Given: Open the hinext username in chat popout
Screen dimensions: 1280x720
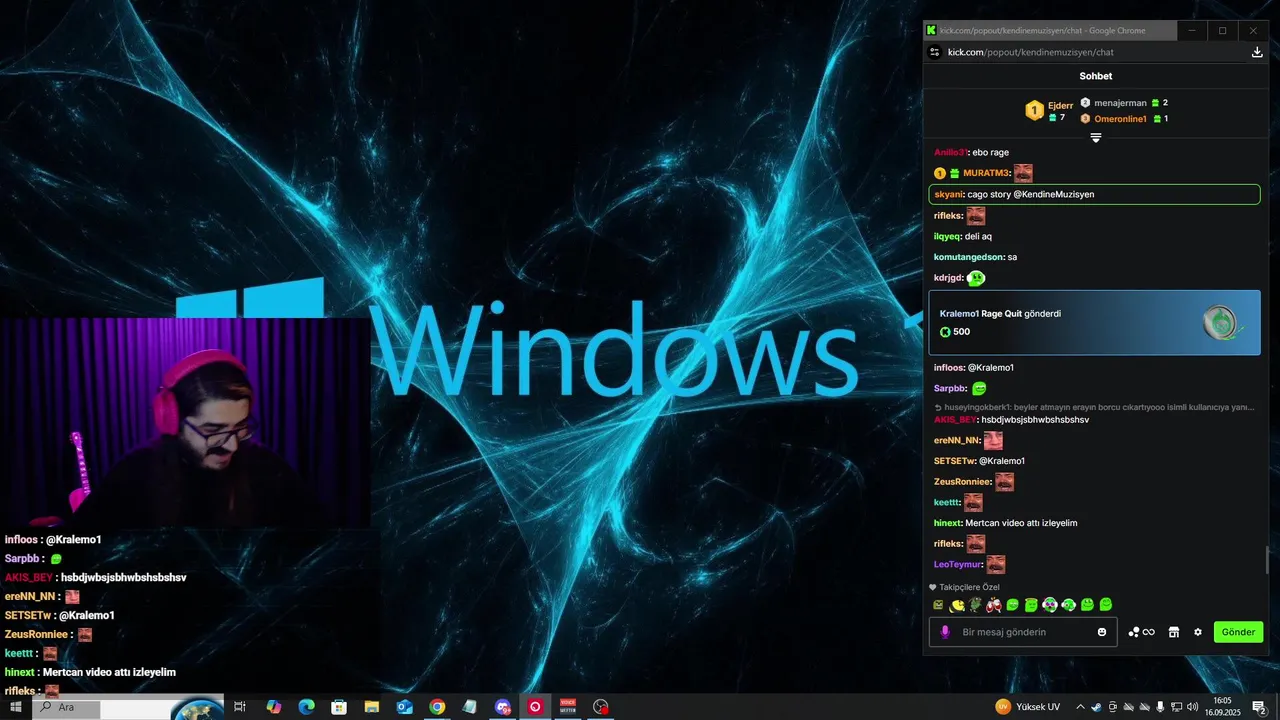Looking at the screenshot, I should pyautogui.click(x=947, y=523).
